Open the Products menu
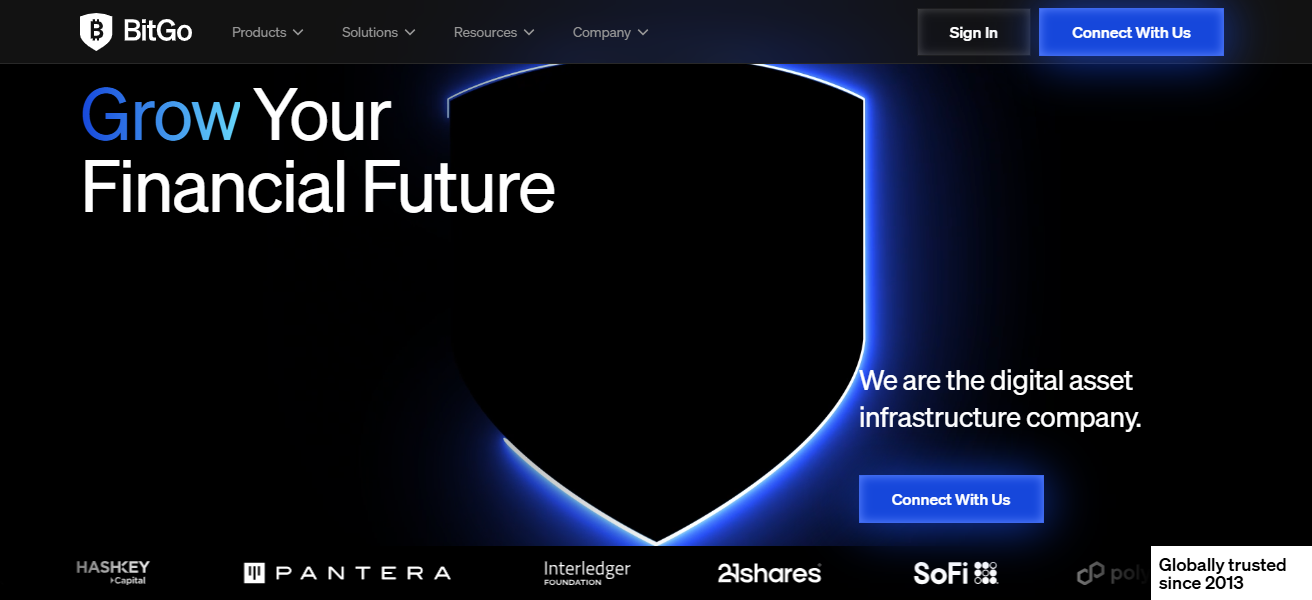Screen dimensions: 1312x600 point(259,33)
